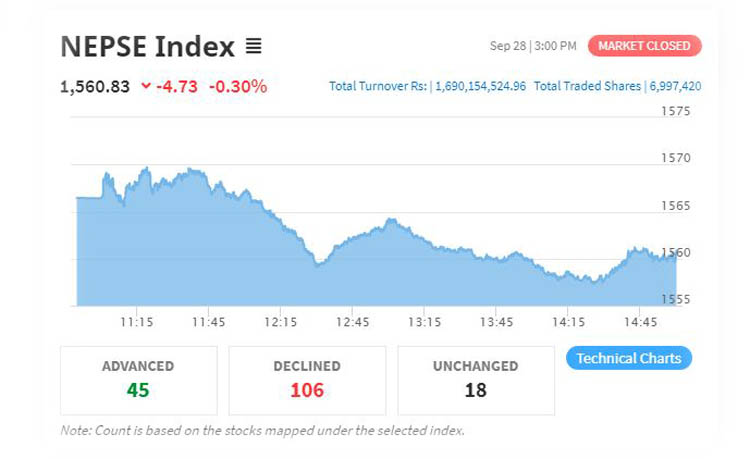The height and width of the screenshot is (459, 750).
Task: Click the NEPSE Index heading
Action: coord(147,46)
